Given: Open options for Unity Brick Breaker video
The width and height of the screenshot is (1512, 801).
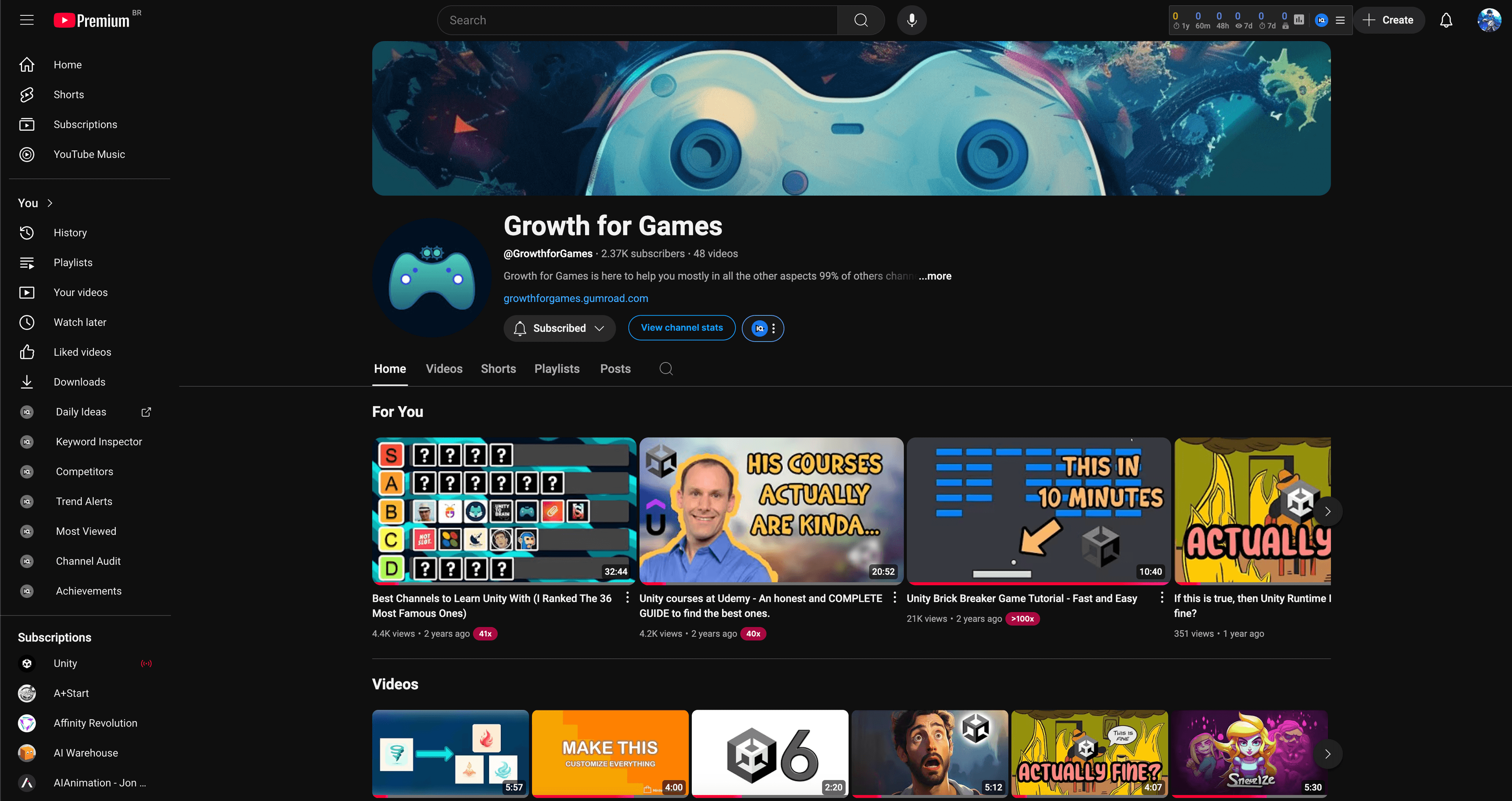Looking at the screenshot, I should tap(1162, 598).
